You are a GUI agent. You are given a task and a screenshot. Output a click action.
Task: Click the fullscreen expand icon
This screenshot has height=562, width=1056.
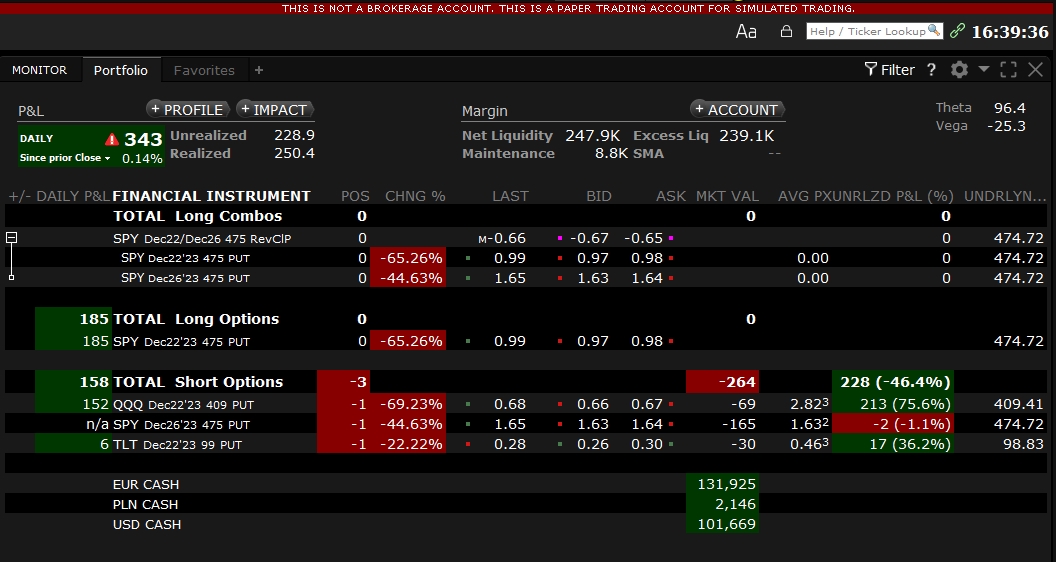pos(1008,69)
